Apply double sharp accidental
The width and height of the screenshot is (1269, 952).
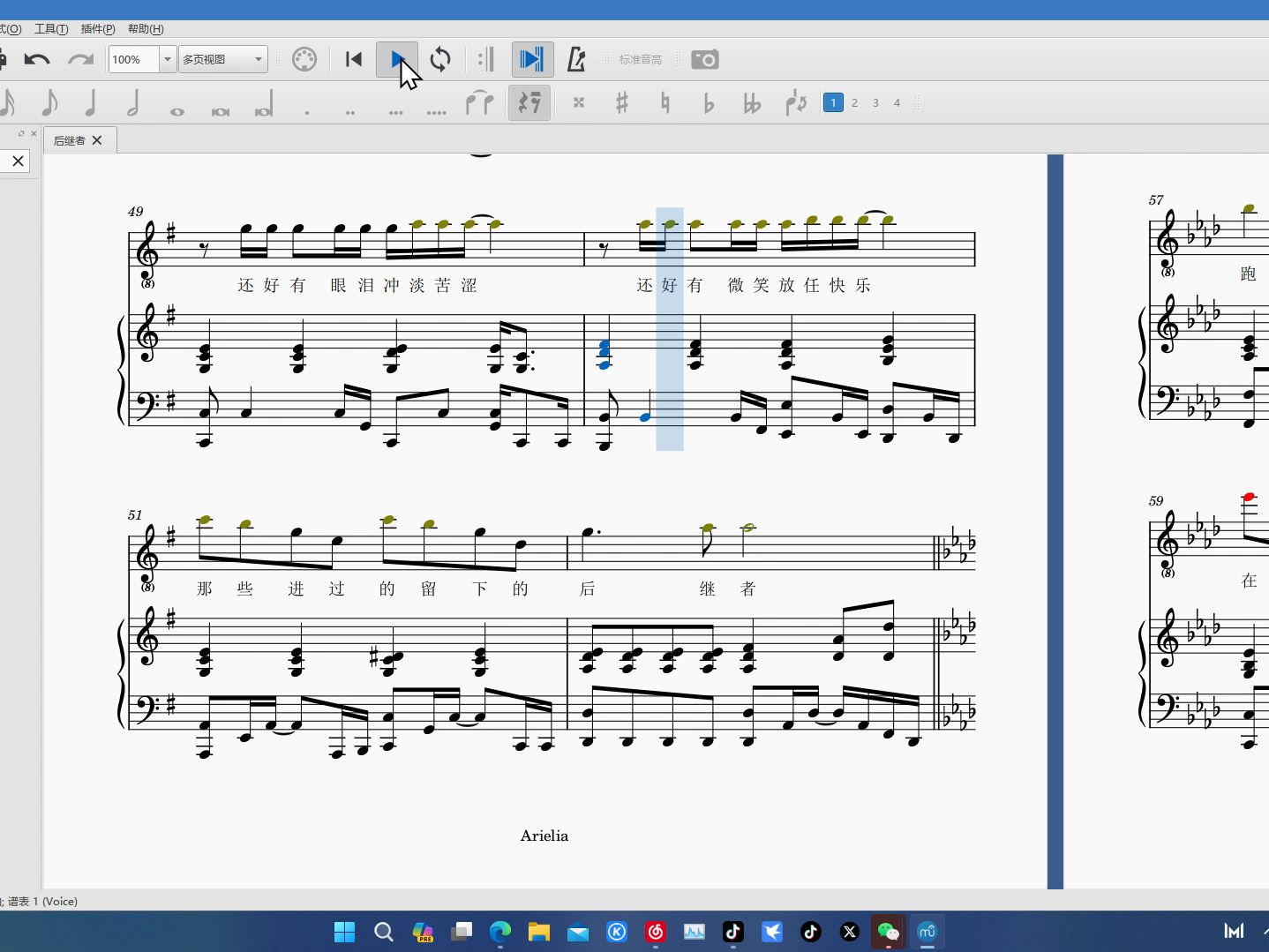pyautogui.click(x=579, y=103)
